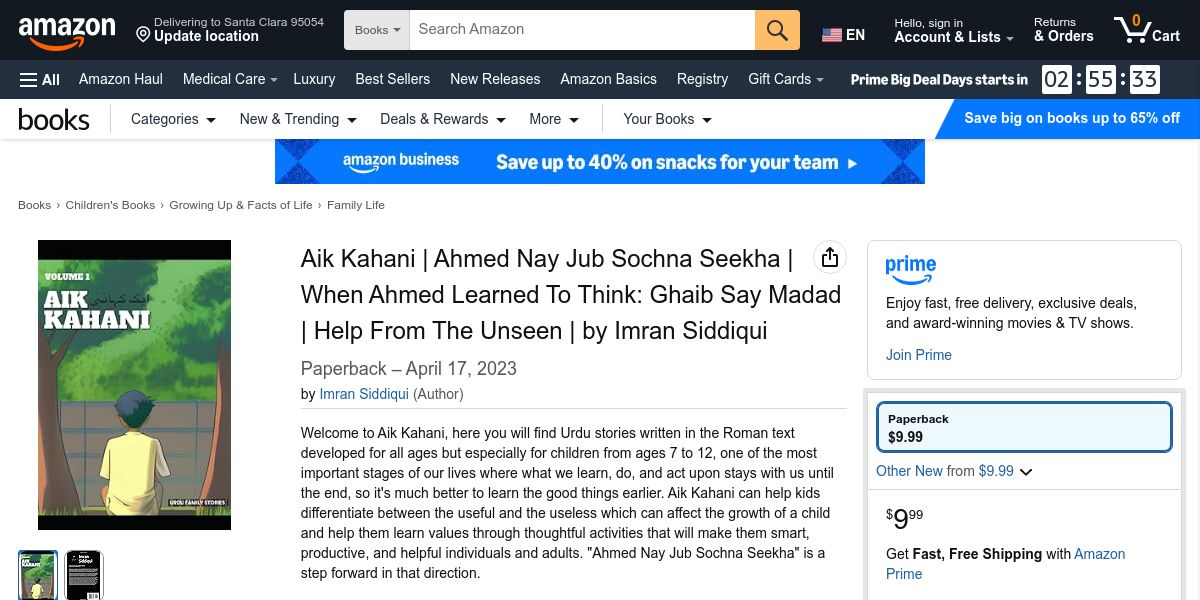Screen dimensions: 1200x600
Task: Open the Books search category dropdown
Action: click(x=377, y=30)
